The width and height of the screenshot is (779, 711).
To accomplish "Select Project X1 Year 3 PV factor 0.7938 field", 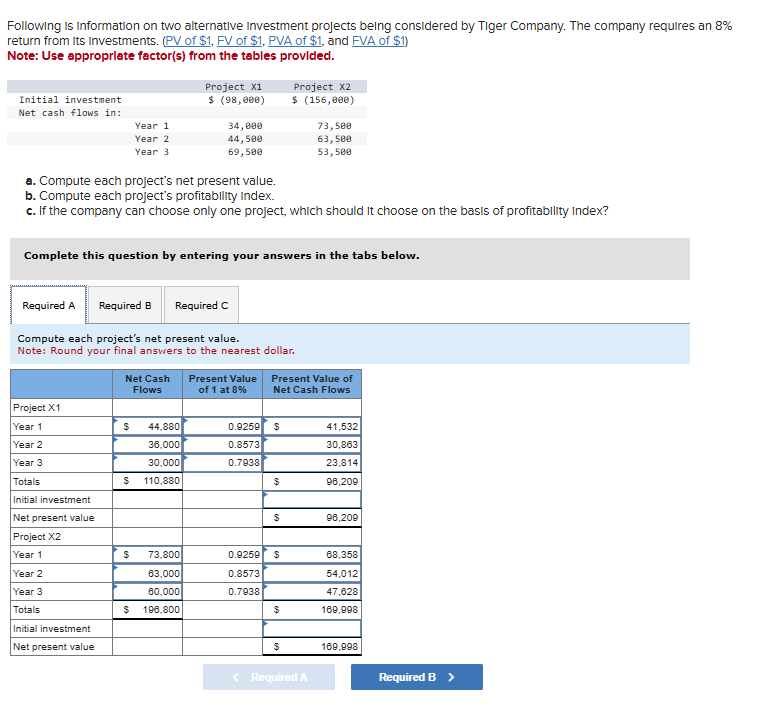I will pyautogui.click(x=223, y=463).
